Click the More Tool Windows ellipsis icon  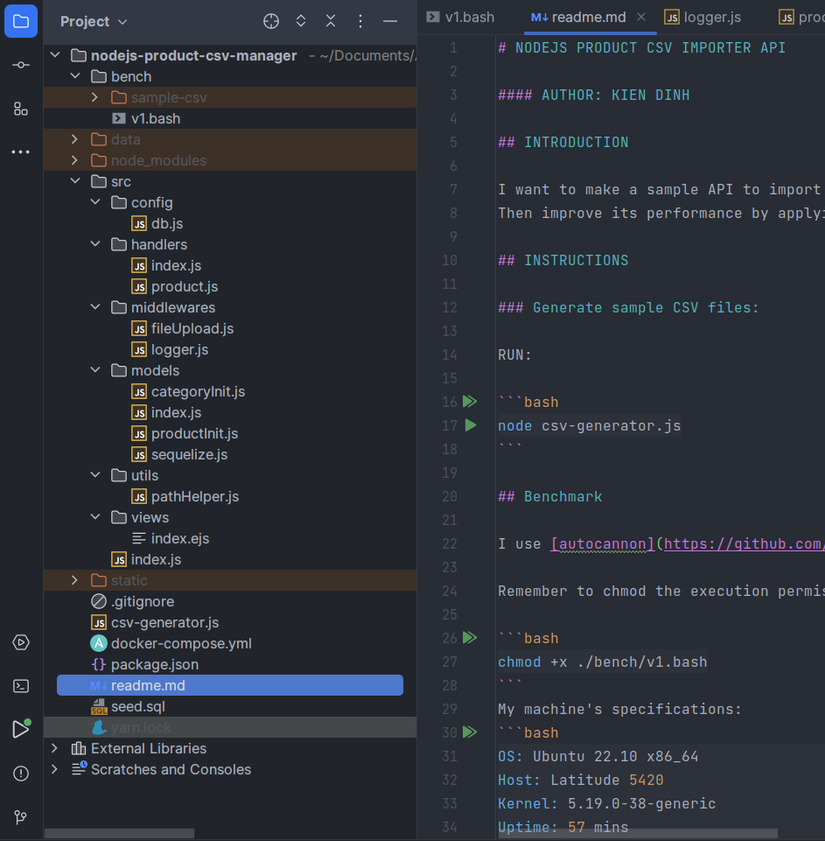click(20, 152)
